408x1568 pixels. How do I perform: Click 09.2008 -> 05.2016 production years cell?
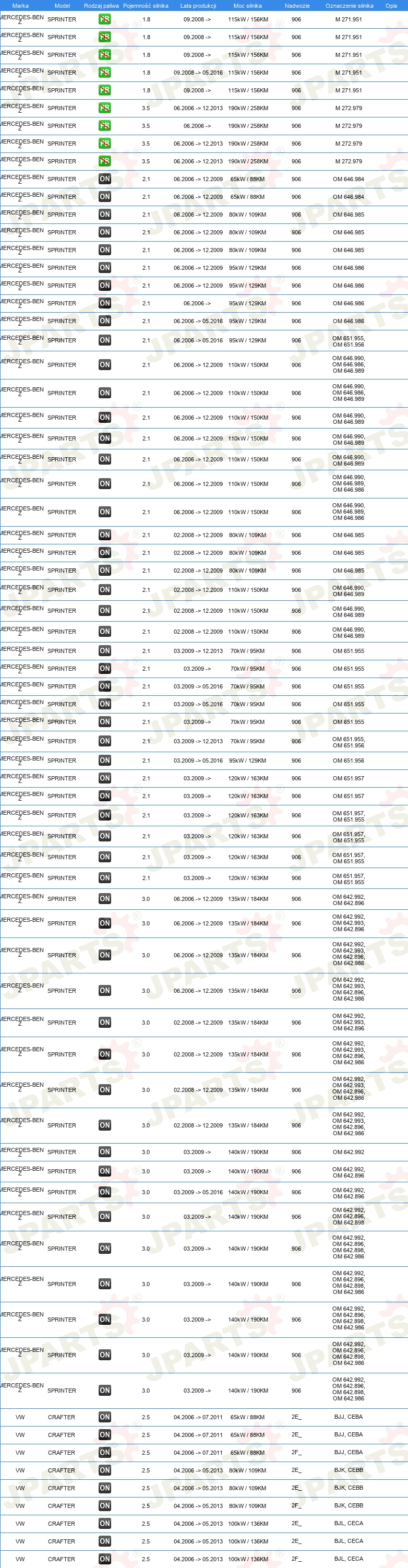[198, 73]
